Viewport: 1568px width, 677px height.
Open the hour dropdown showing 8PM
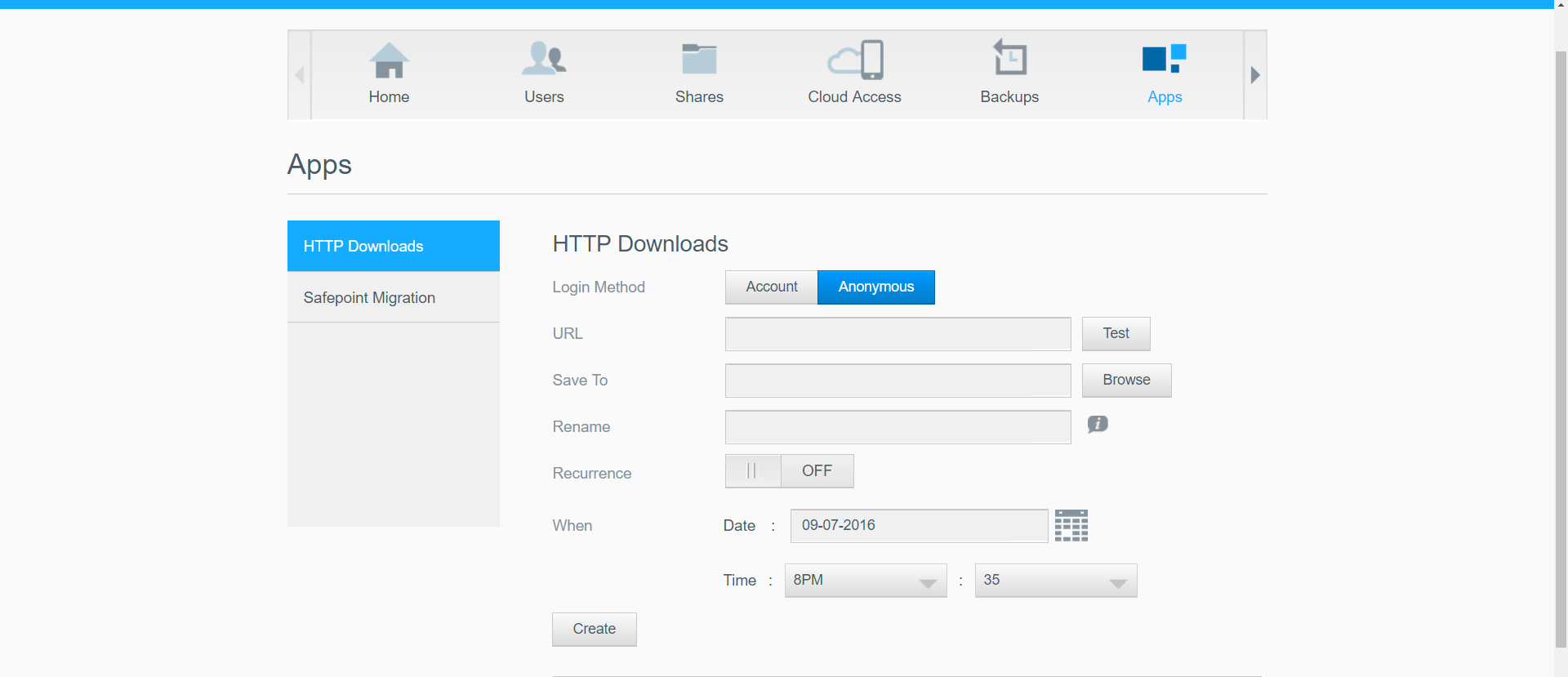[x=866, y=581]
